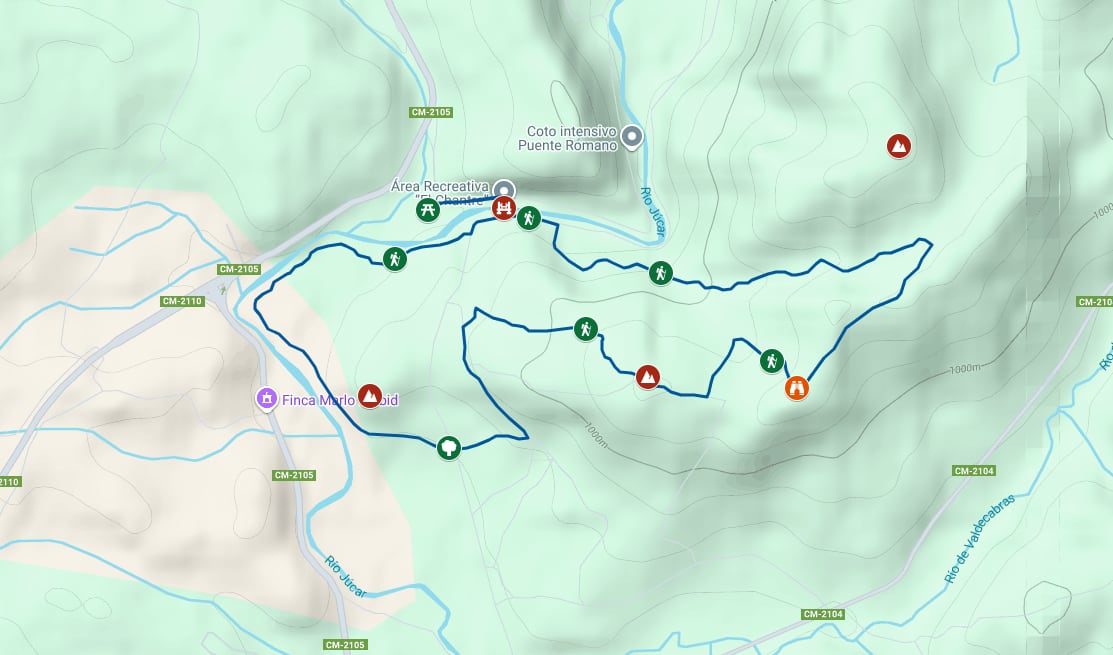
Task: Click hiker waypoint between picnic area and road junction
Action: (x=395, y=258)
